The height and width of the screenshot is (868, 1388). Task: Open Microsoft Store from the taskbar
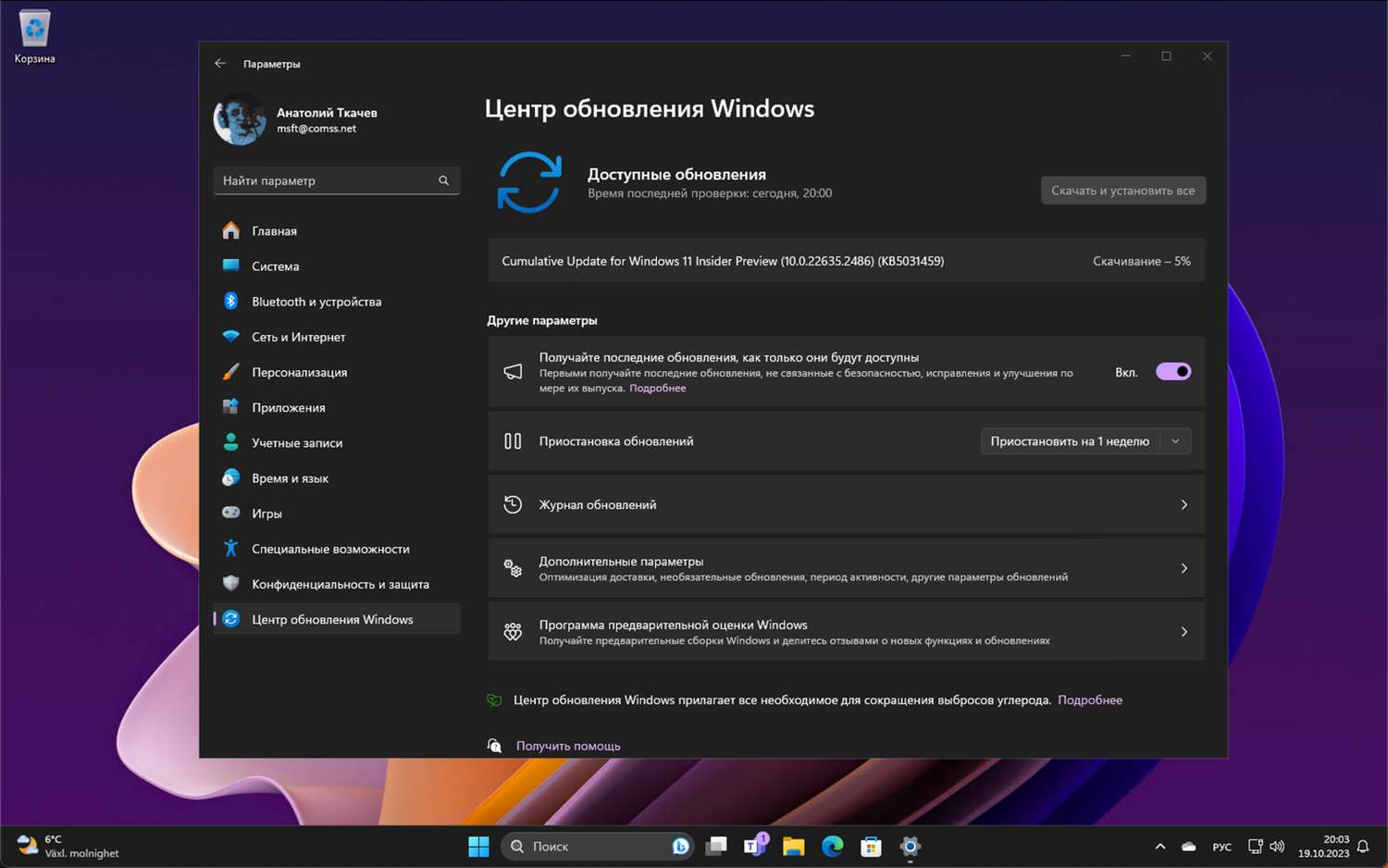(871, 846)
